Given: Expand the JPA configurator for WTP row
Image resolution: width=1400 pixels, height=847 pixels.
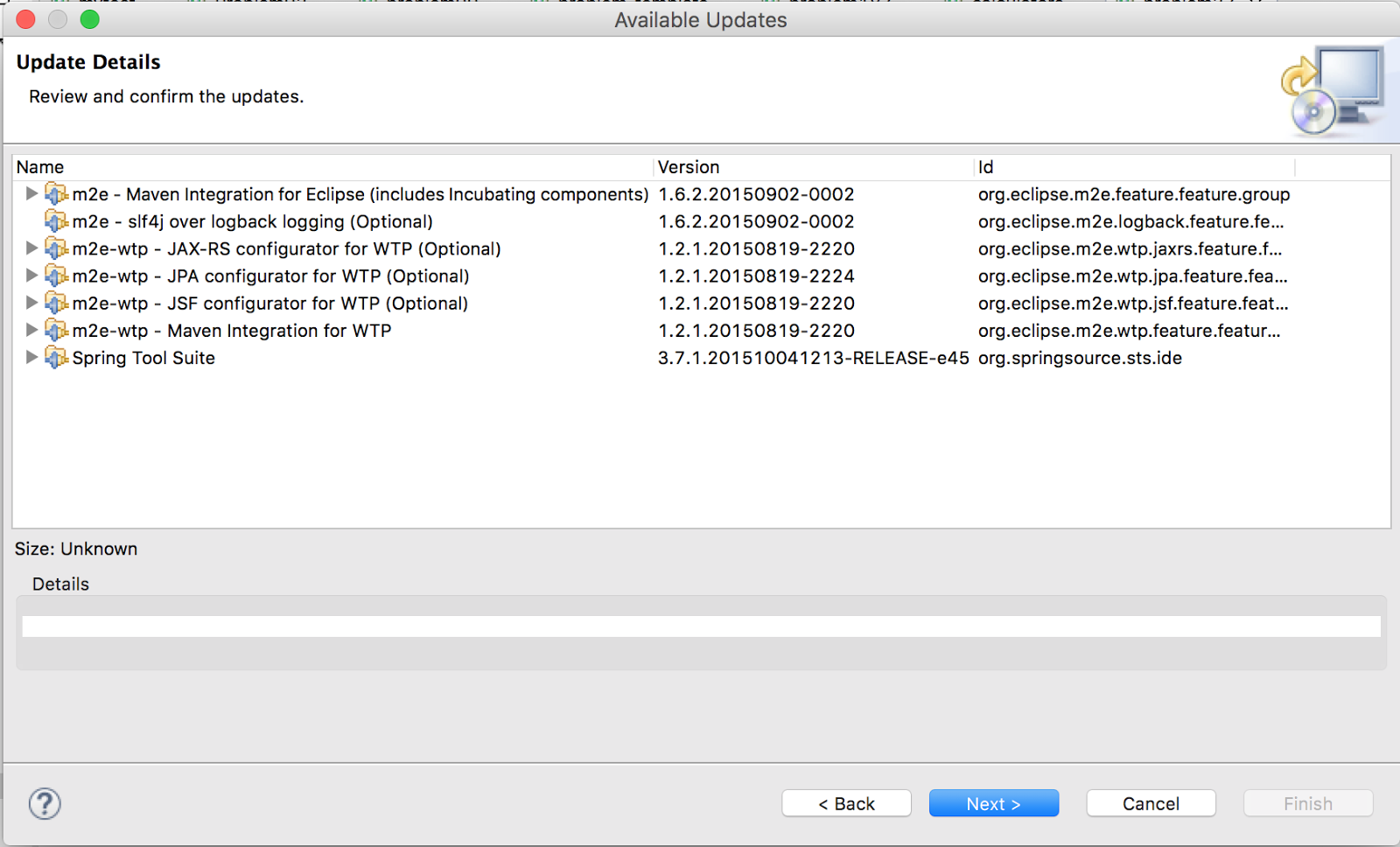Looking at the screenshot, I should coord(31,275).
